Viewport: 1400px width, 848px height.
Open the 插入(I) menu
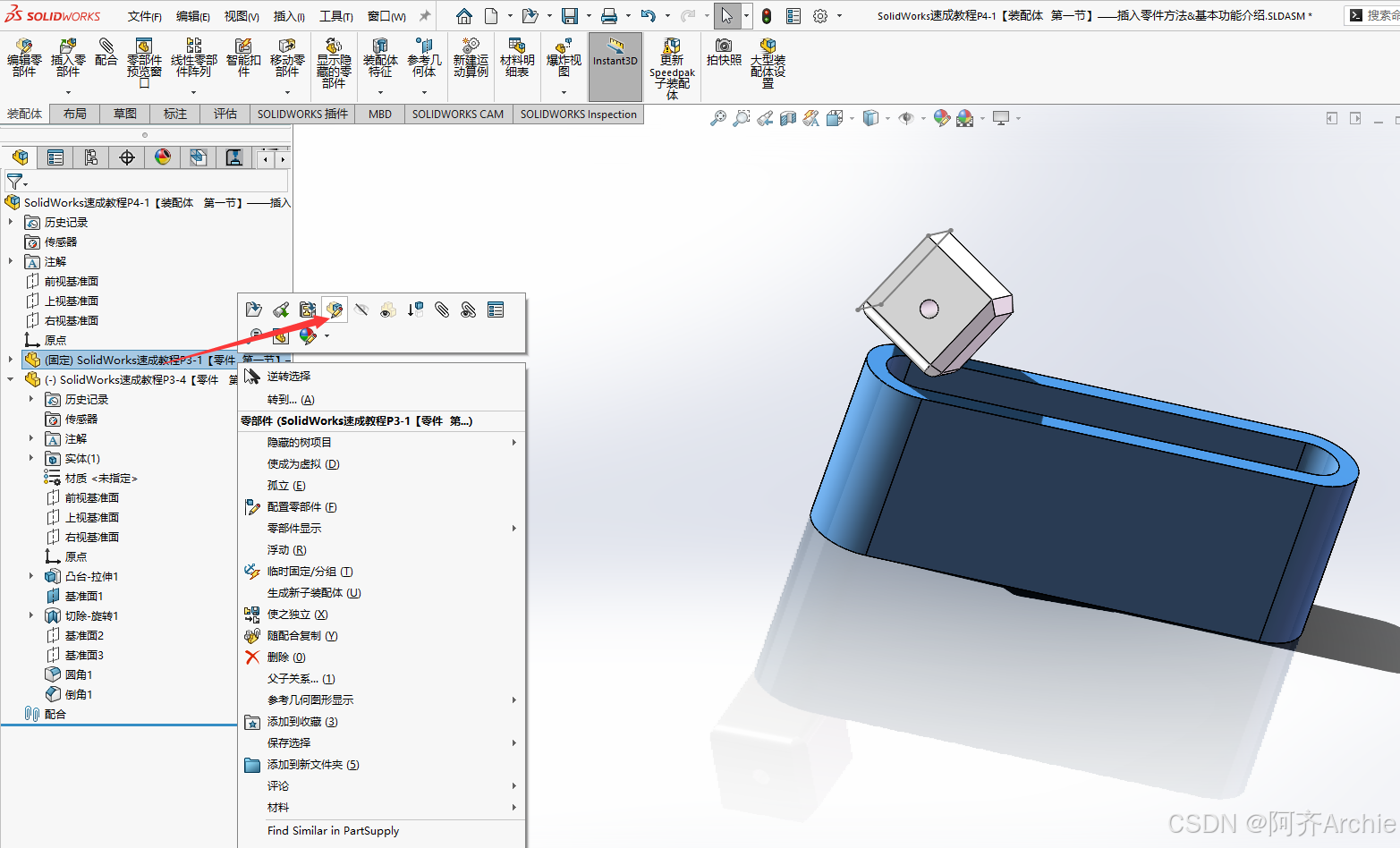289,16
